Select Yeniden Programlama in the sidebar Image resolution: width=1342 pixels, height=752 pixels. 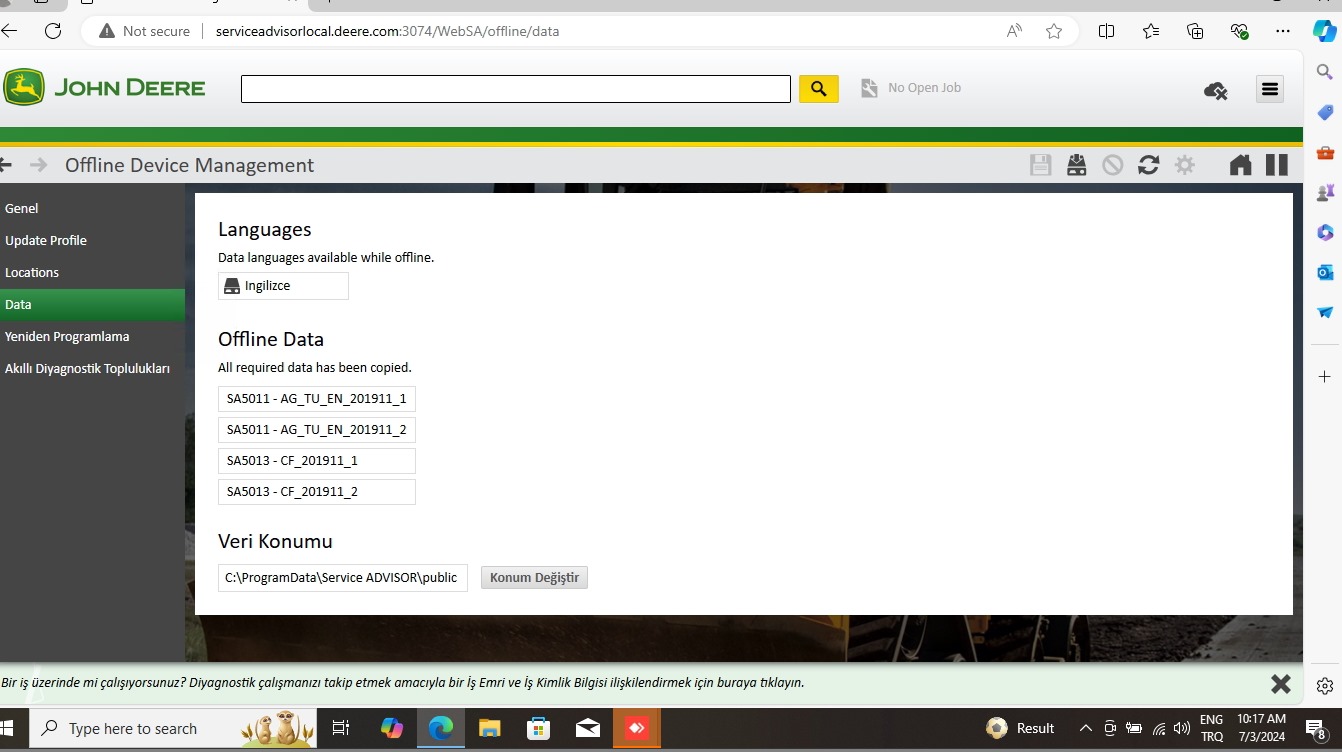click(67, 336)
